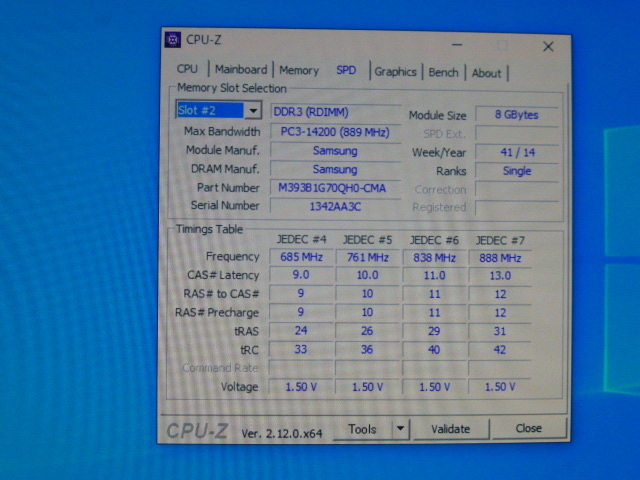
Task: Click the Module Size 8 GBytes field
Action: [517, 115]
